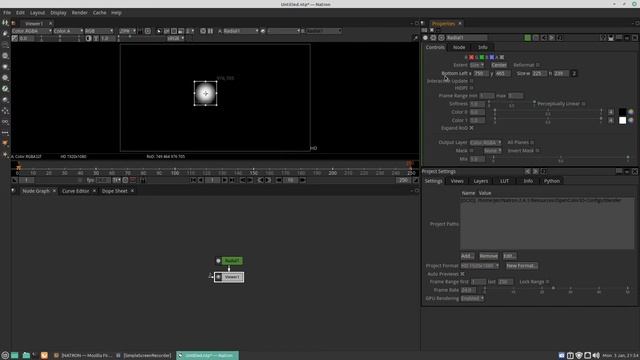Viewport: 640px width, 360px height.
Task: Open the Cache menu
Action: (x=99, y=13)
